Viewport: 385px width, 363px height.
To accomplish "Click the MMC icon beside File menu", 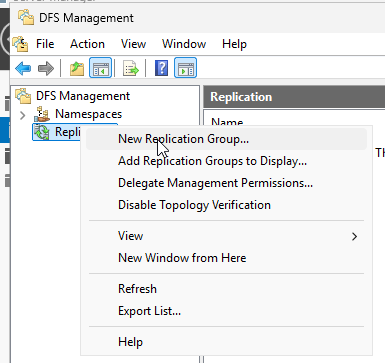I will (x=21, y=44).
